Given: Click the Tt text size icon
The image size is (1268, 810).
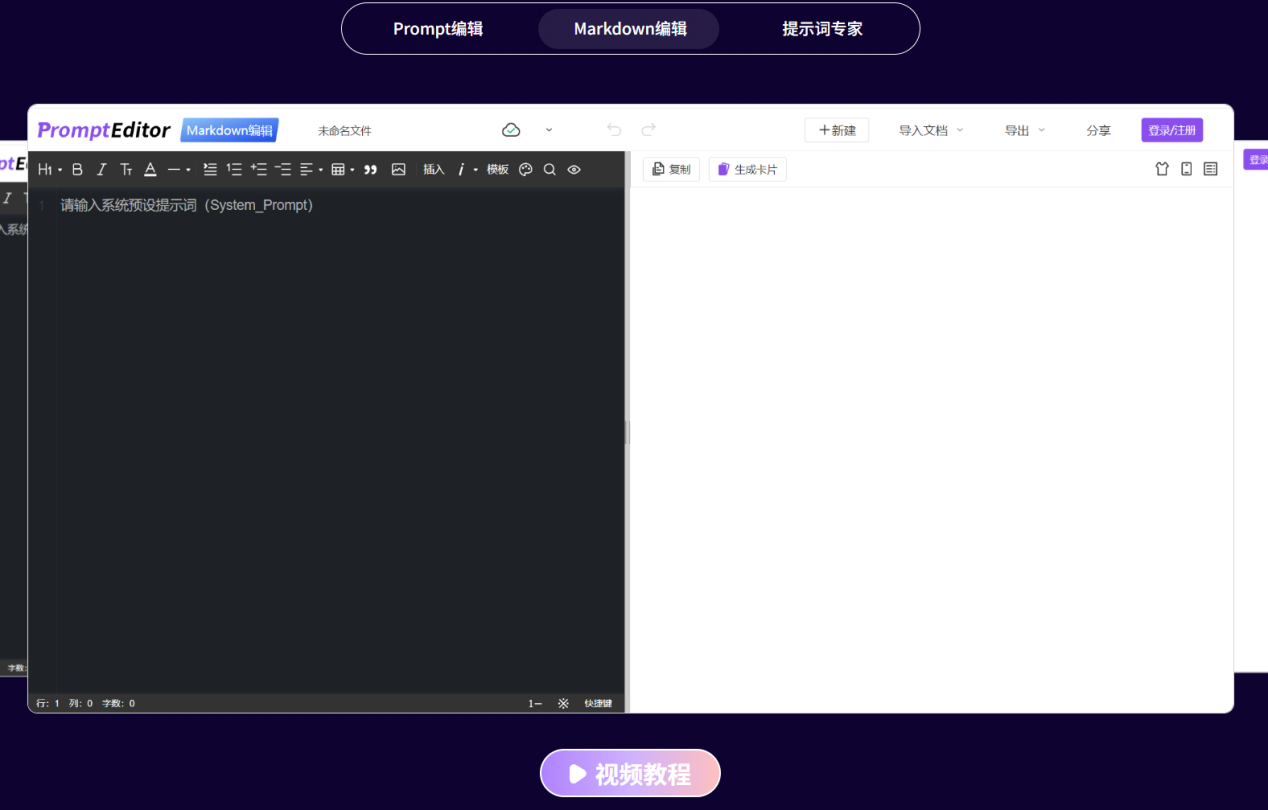Looking at the screenshot, I should (126, 170).
